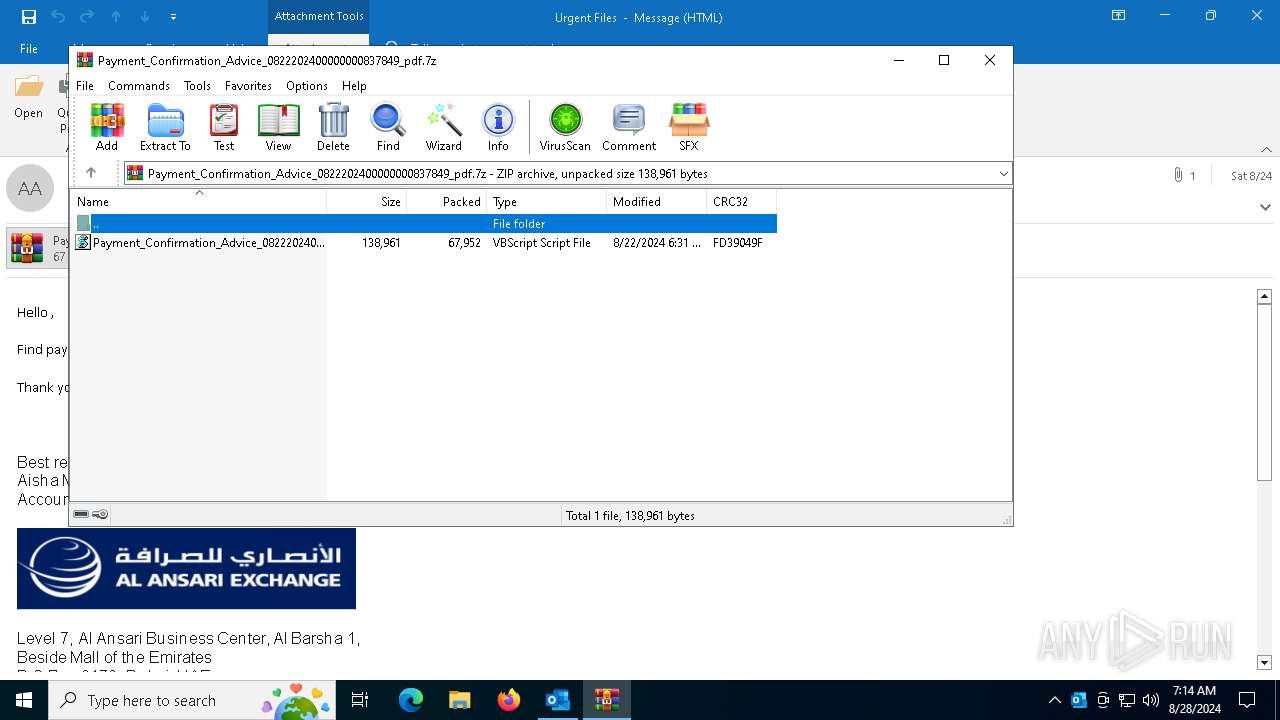Open the Tools menu in WinRAR
The width and height of the screenshot is (1280, 720).
(x=197, y=86)
